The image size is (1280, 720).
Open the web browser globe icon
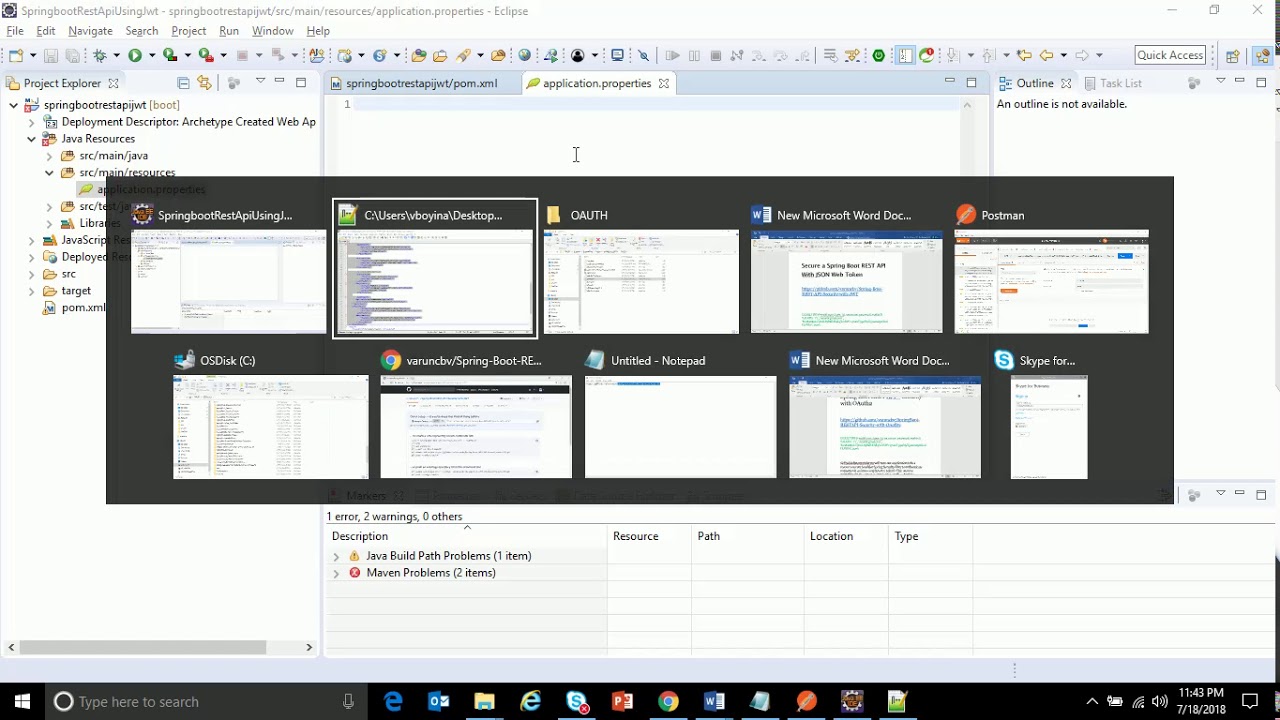click(x=524, y=55)
